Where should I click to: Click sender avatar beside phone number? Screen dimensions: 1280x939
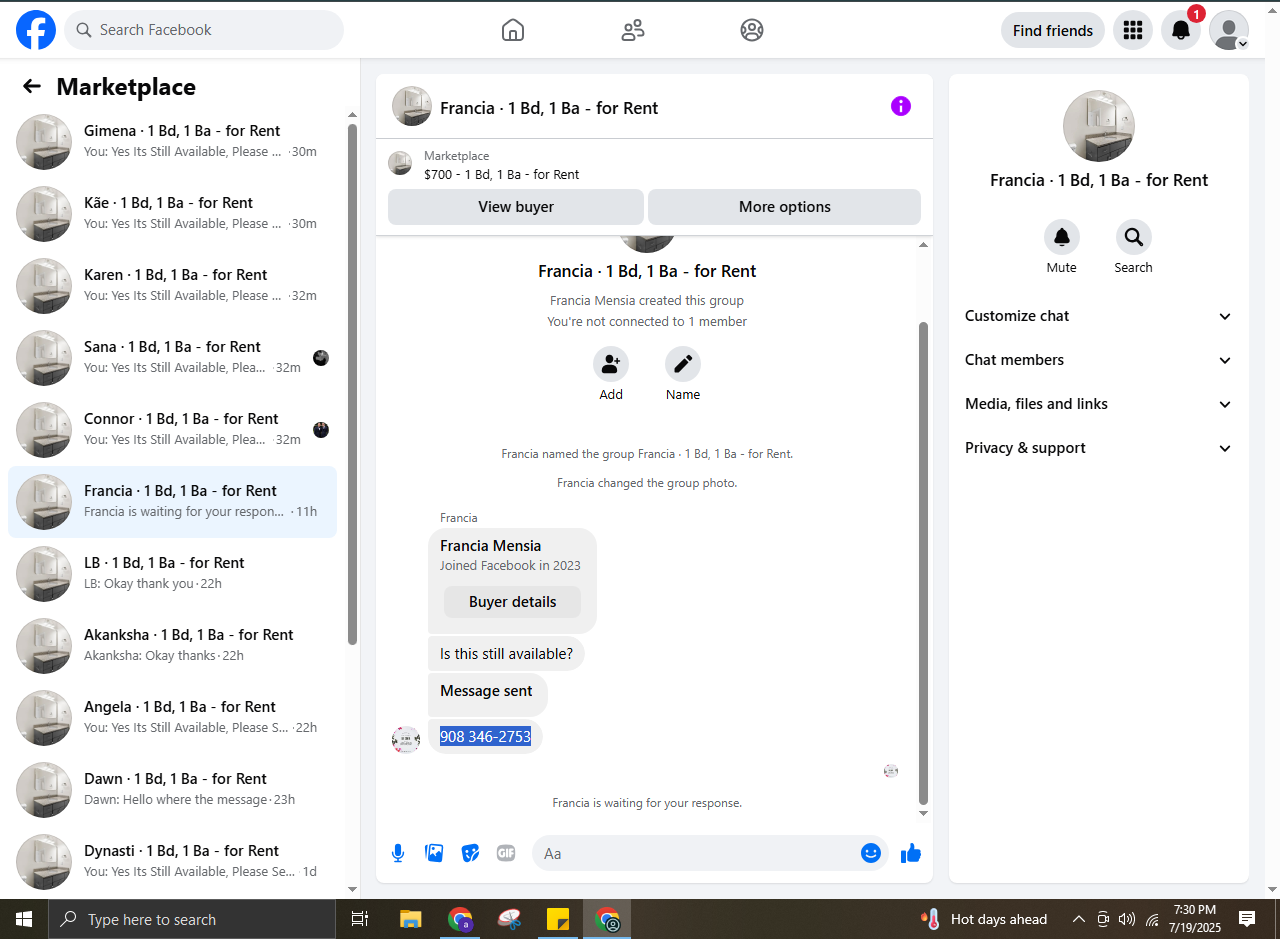pyautogui.click(x=406, y=740)
